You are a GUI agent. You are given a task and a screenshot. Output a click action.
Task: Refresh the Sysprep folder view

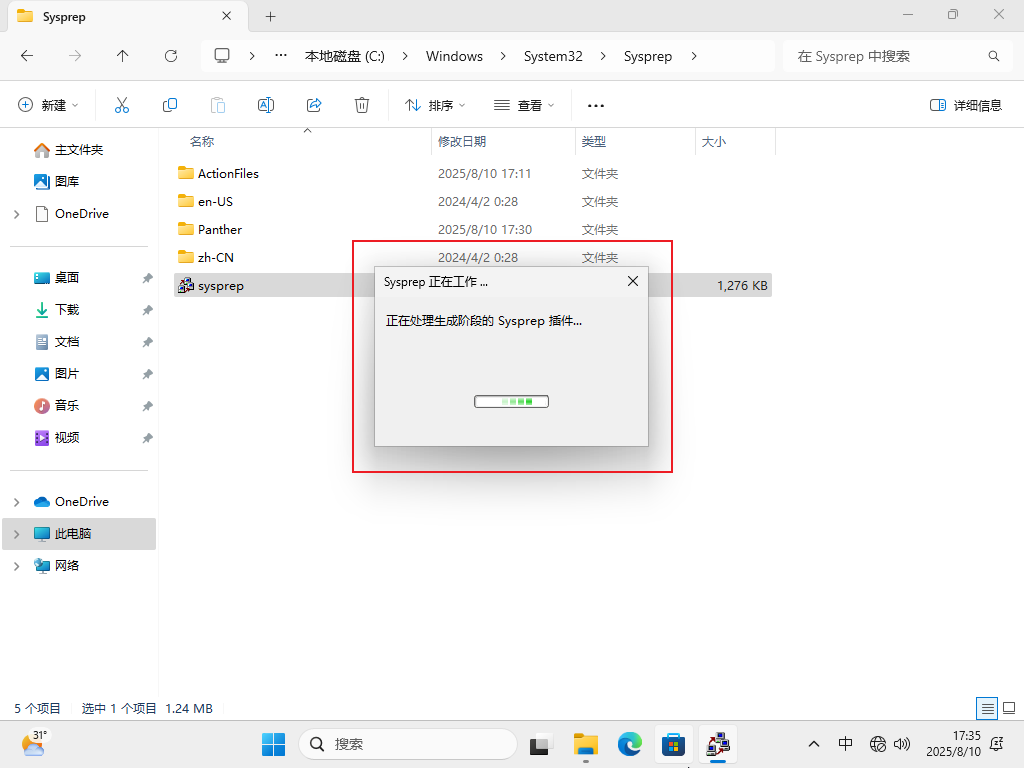click(171, 56)
